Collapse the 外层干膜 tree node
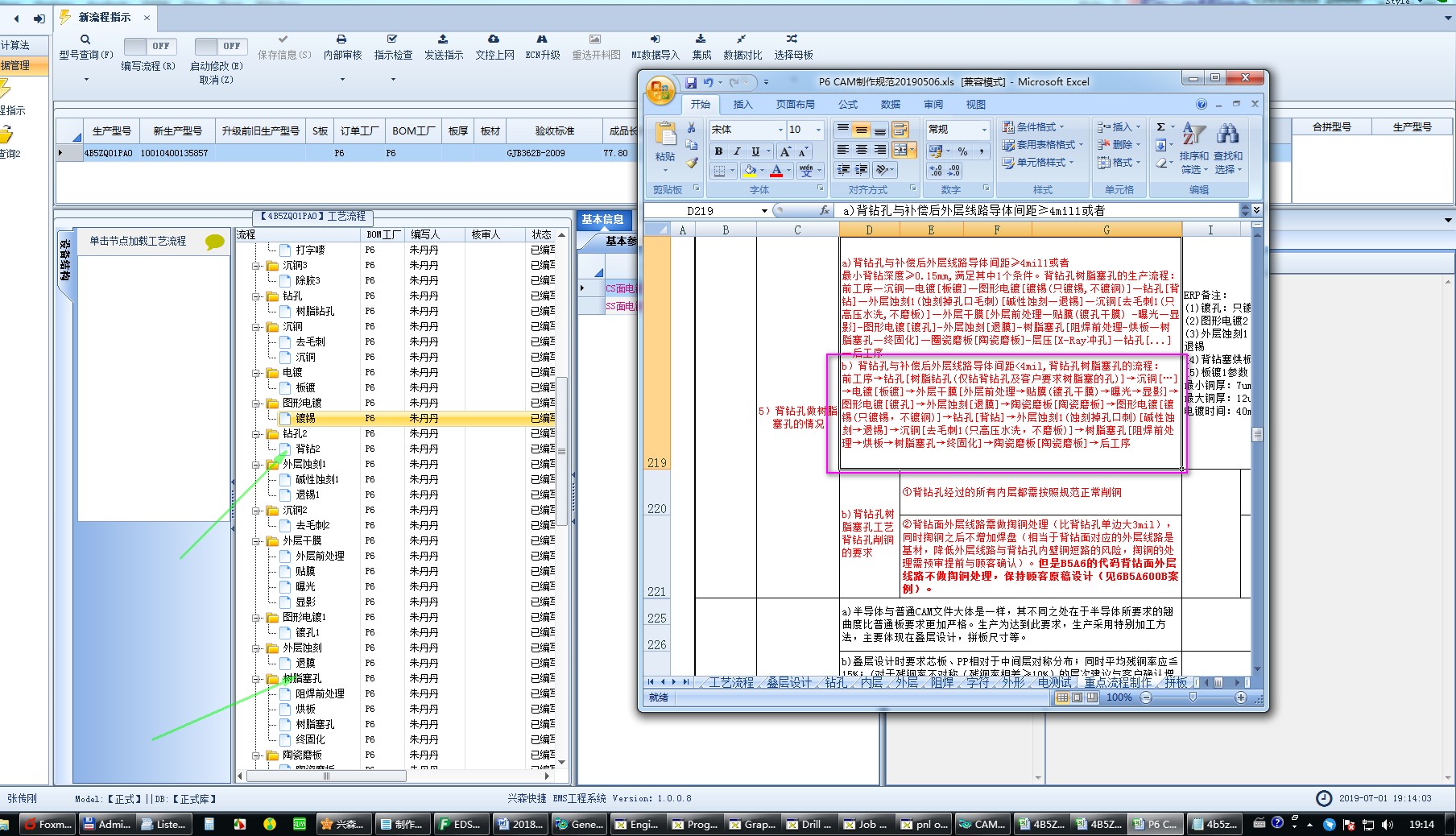This screenshot has width=1456, height=836. (258, 540)
